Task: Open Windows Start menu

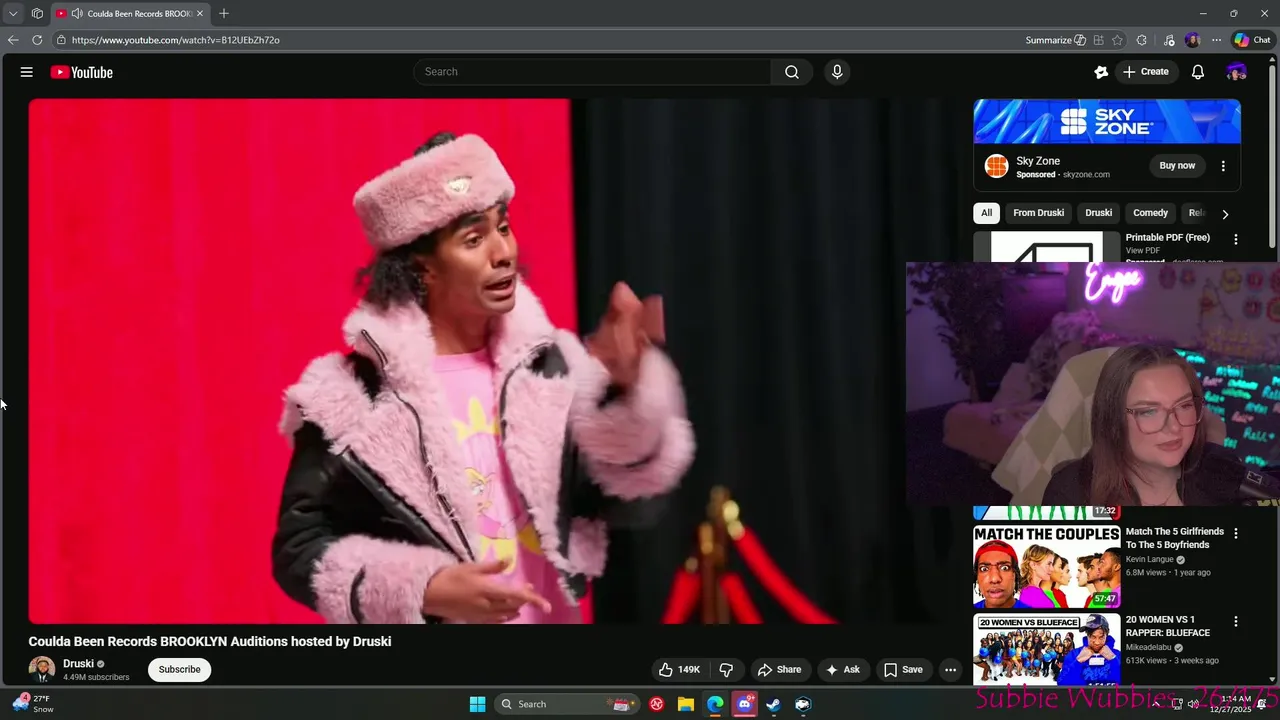Action: coord(478,704)
